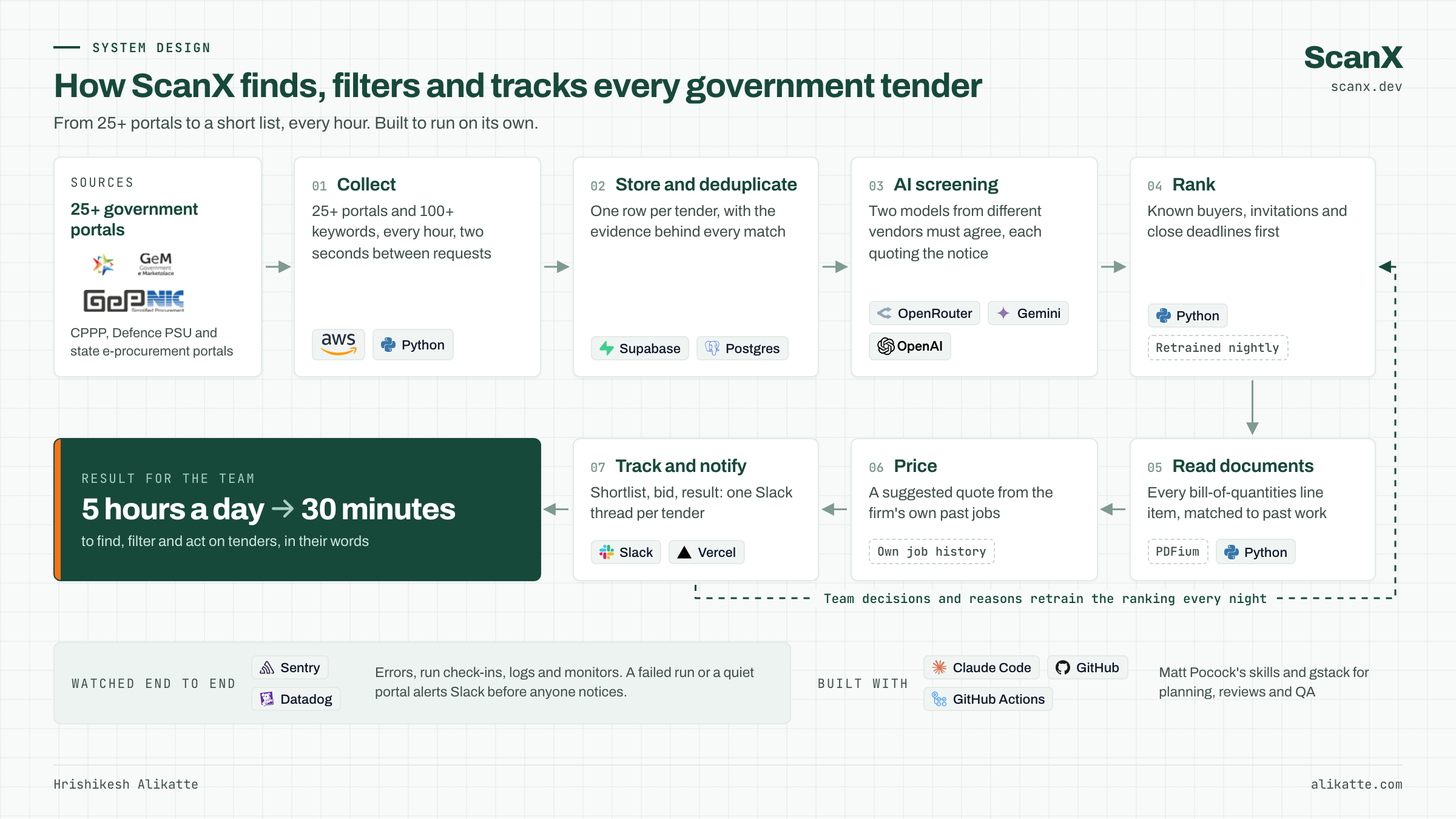This screenshot has height=819, width=1456.
Task: Open the scanx.dev link
Action: click(1367, 87)
